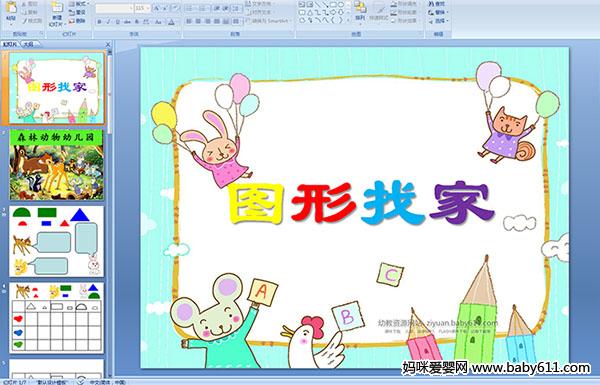Toggle bold formatting
The height and width of the screenshot is (385, 600).
[x=99, y=22]
